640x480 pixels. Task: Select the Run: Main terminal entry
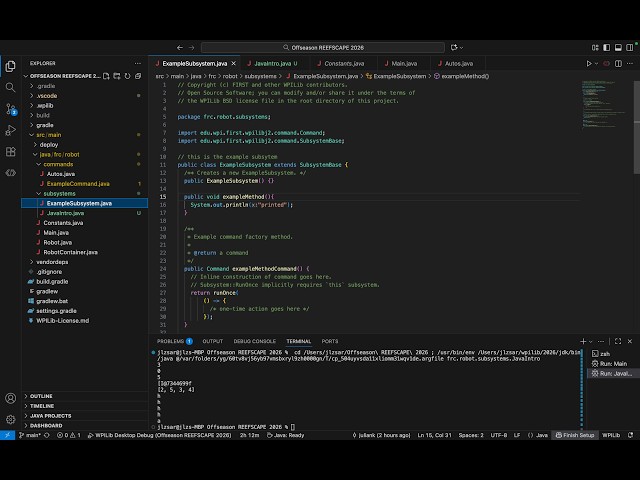point(611,364)
